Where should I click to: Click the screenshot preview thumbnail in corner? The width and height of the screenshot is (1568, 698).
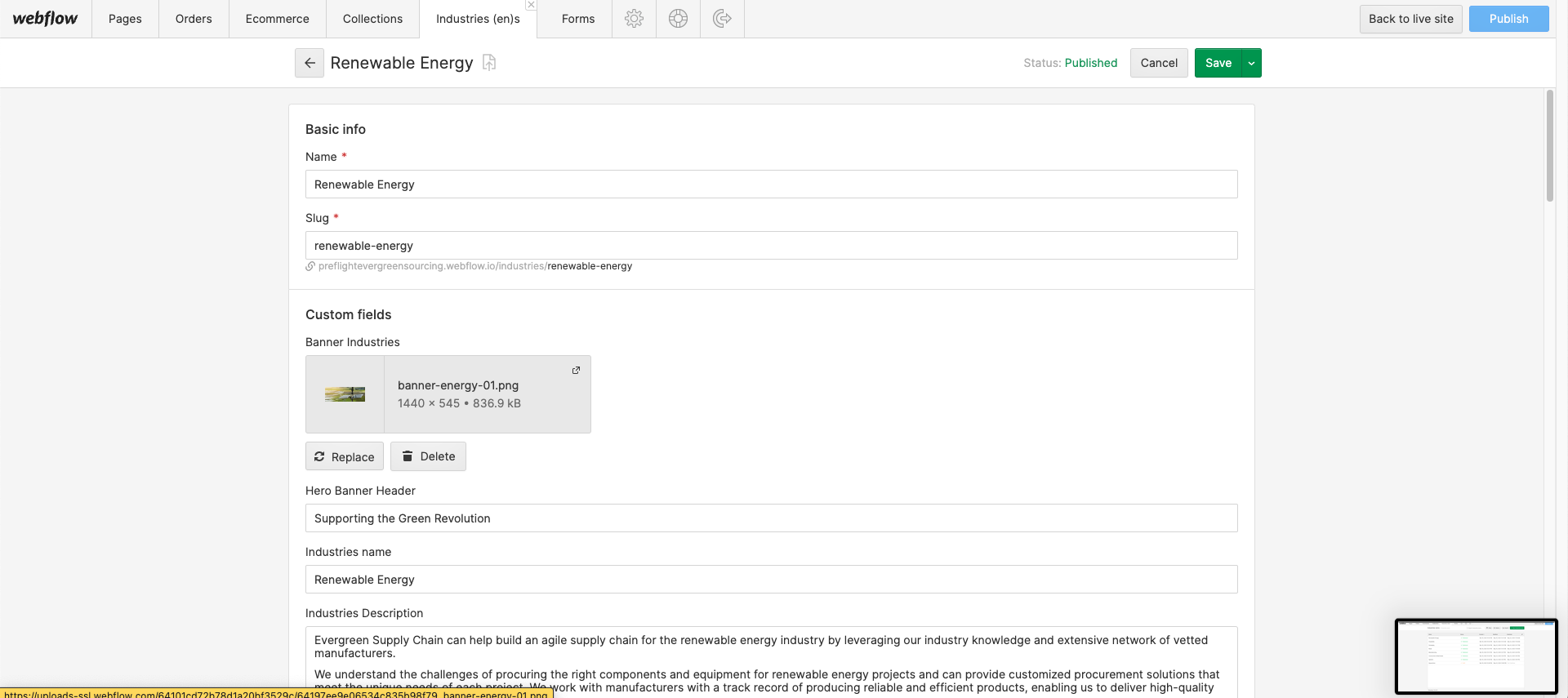pos(1477,656)
